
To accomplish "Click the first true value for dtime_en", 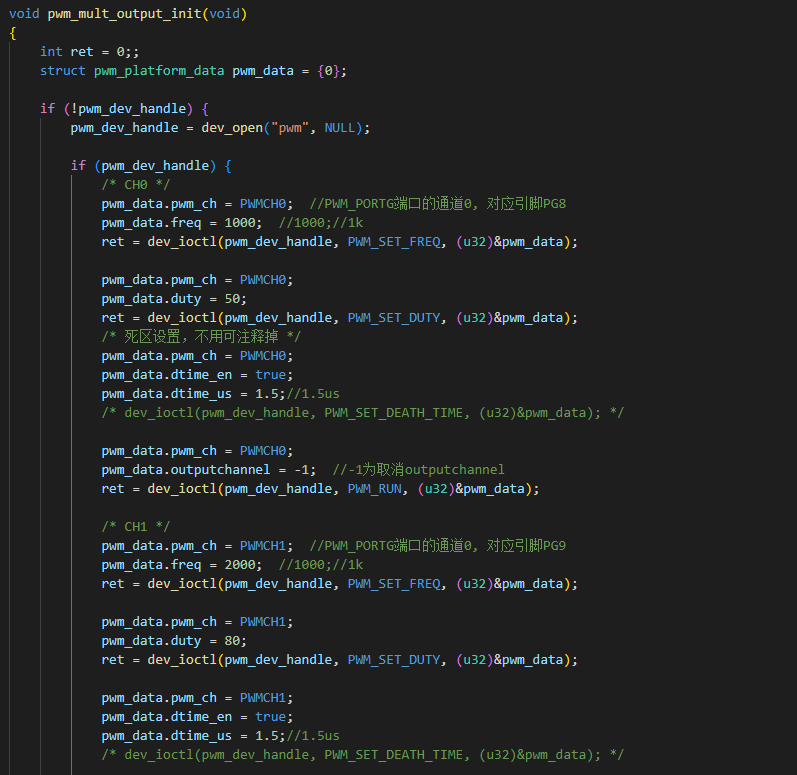I will click(270, 375).
